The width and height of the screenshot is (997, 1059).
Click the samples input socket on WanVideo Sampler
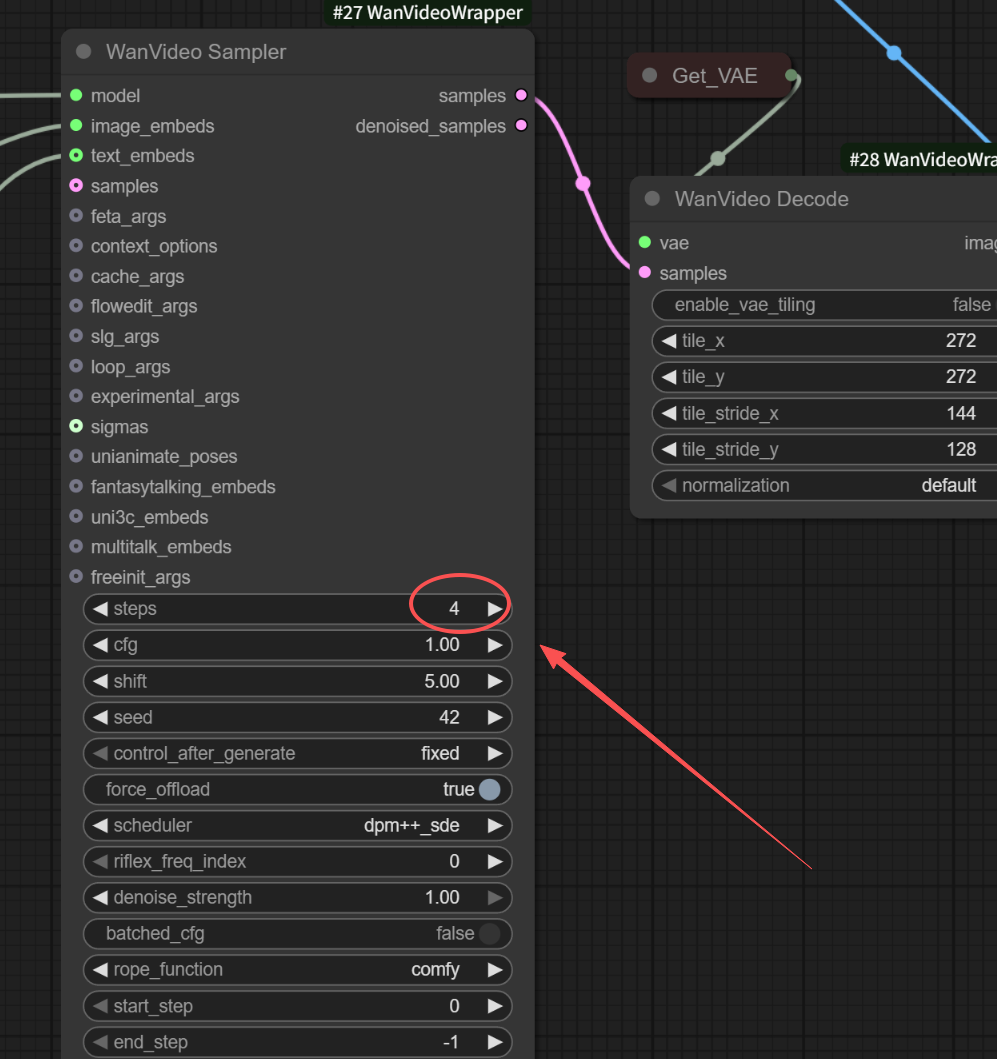point(76,186)
